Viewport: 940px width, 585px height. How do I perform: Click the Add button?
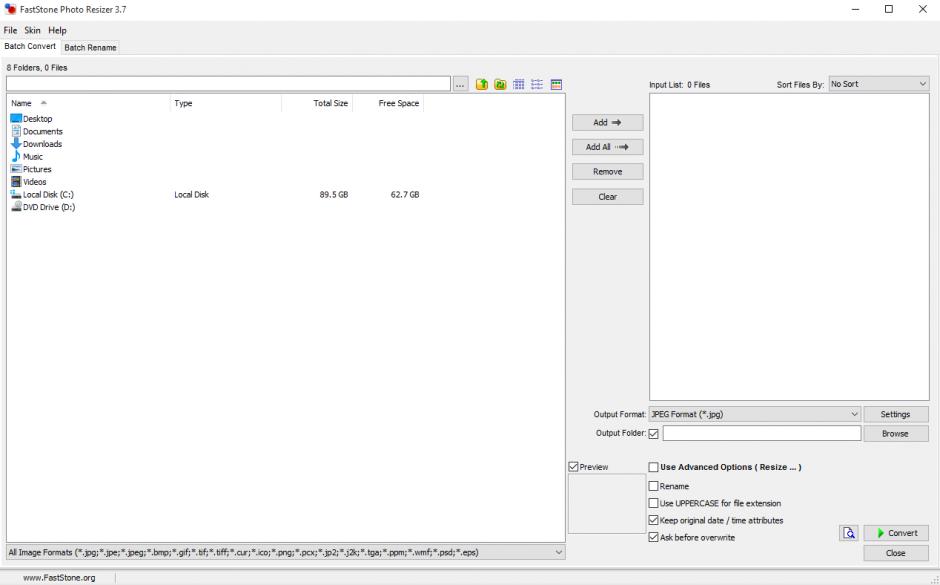coord(607,122)
